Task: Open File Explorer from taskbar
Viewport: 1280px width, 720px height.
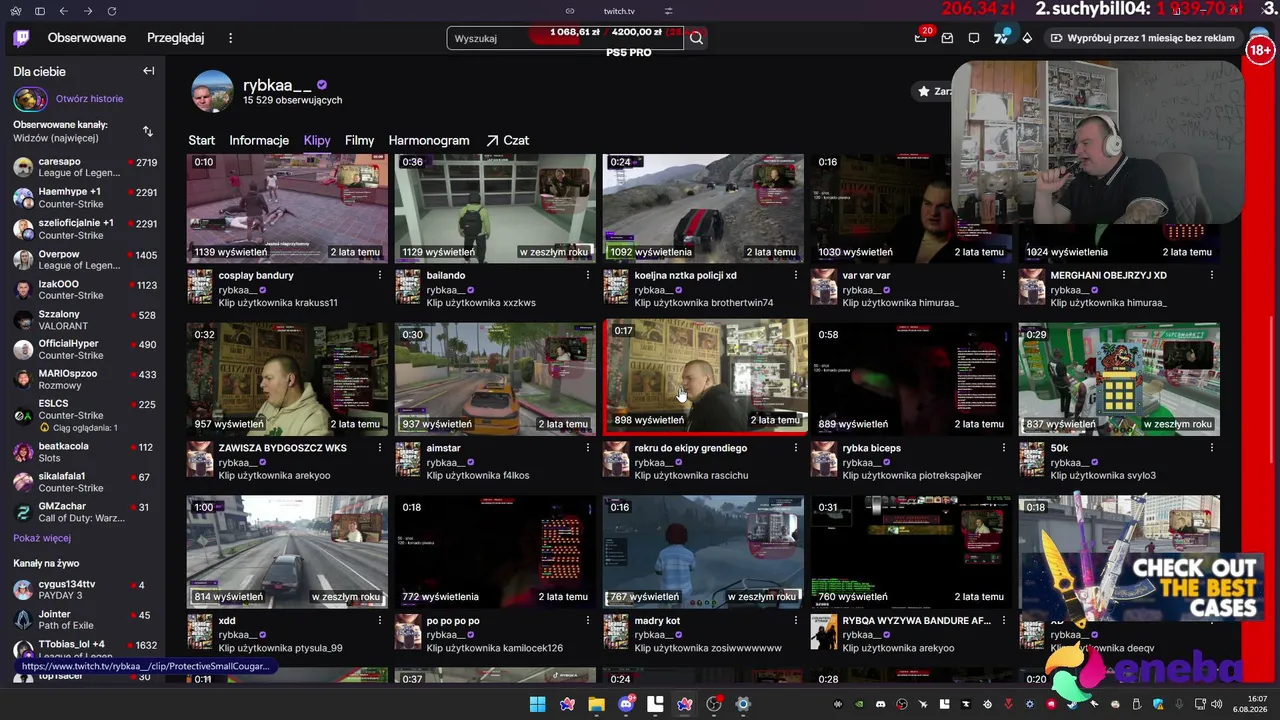Action: pyautogui.click(x=597, y=704)
